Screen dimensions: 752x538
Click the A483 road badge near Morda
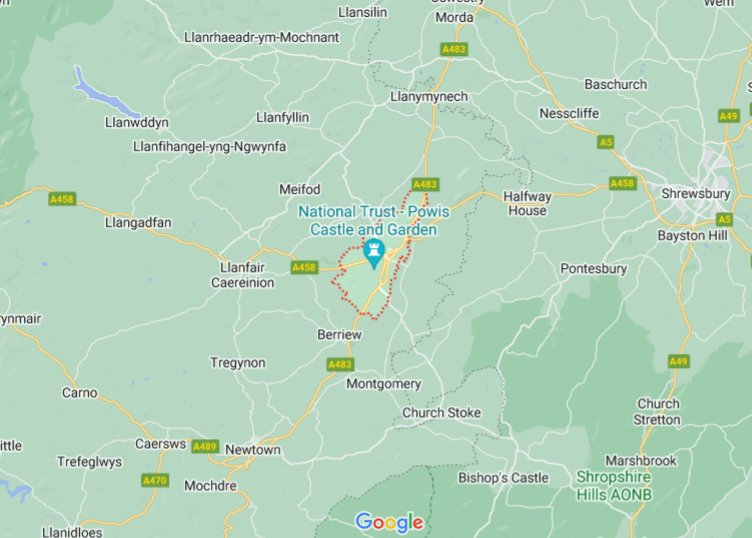454,49
